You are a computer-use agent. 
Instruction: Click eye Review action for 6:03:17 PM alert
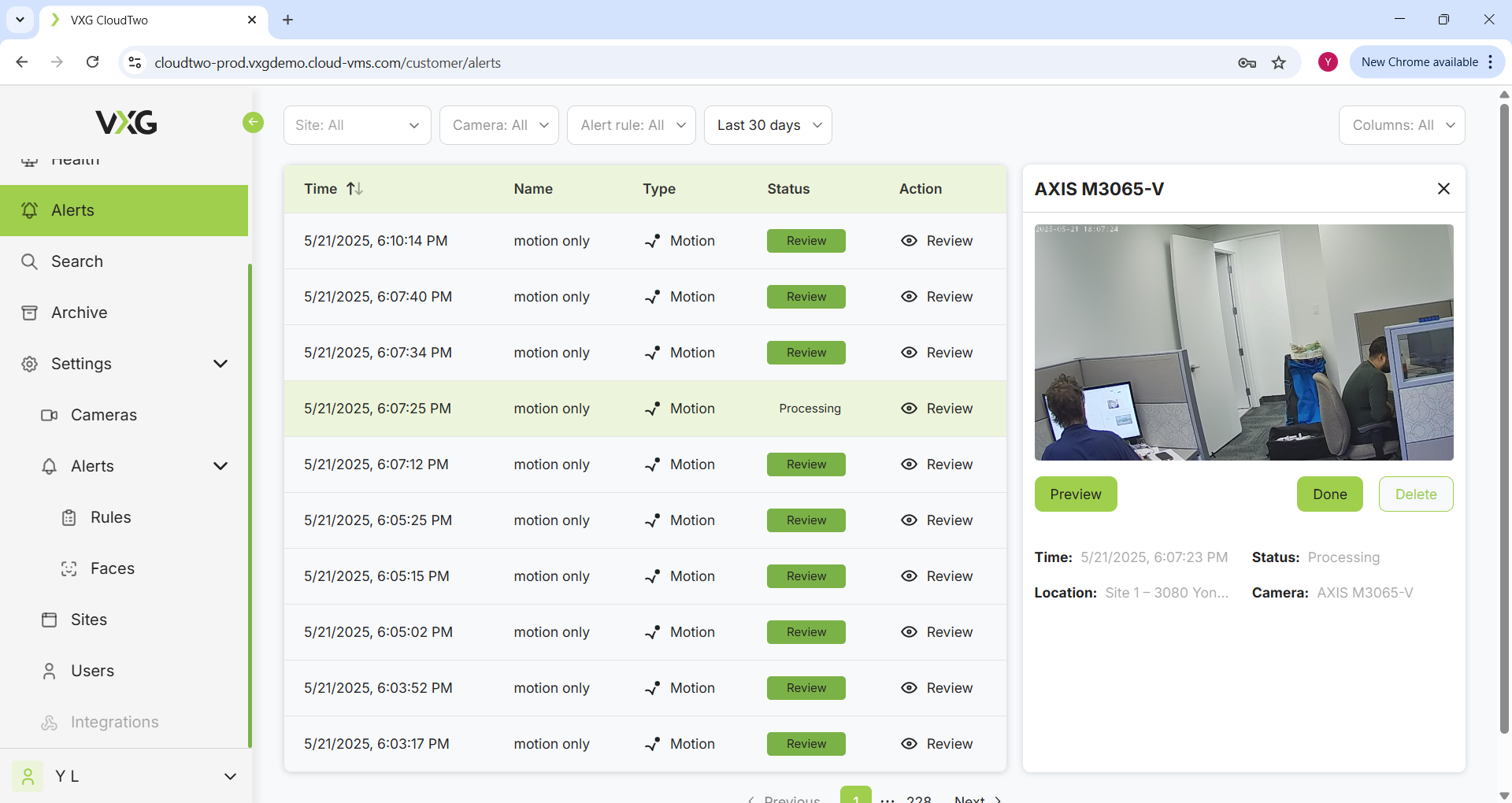pyautogui.click(x=936, y=744)
